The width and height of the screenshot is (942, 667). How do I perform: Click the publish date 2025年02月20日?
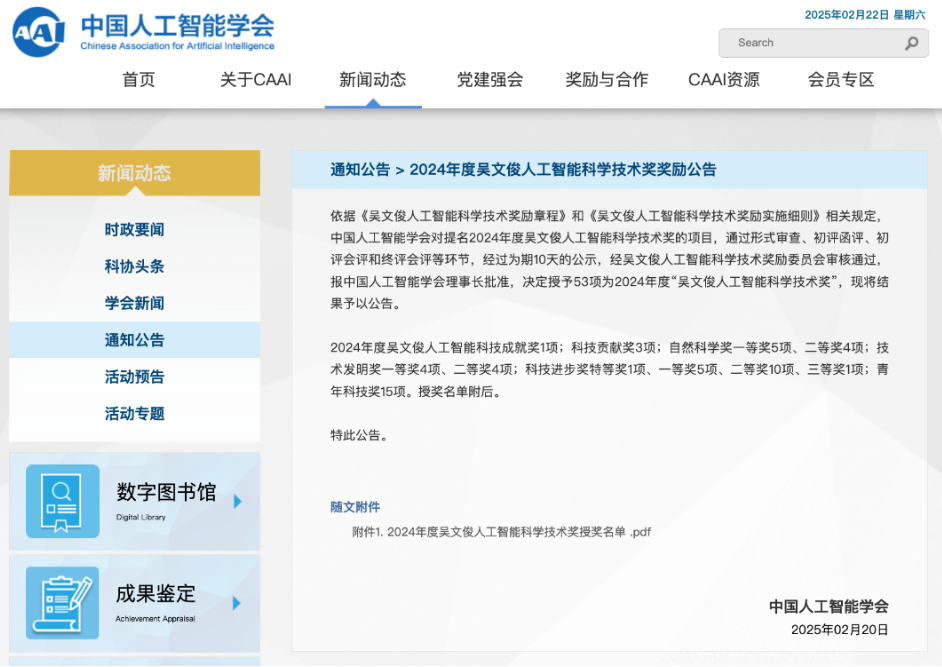pyautogui.click(x=839, y=630)
